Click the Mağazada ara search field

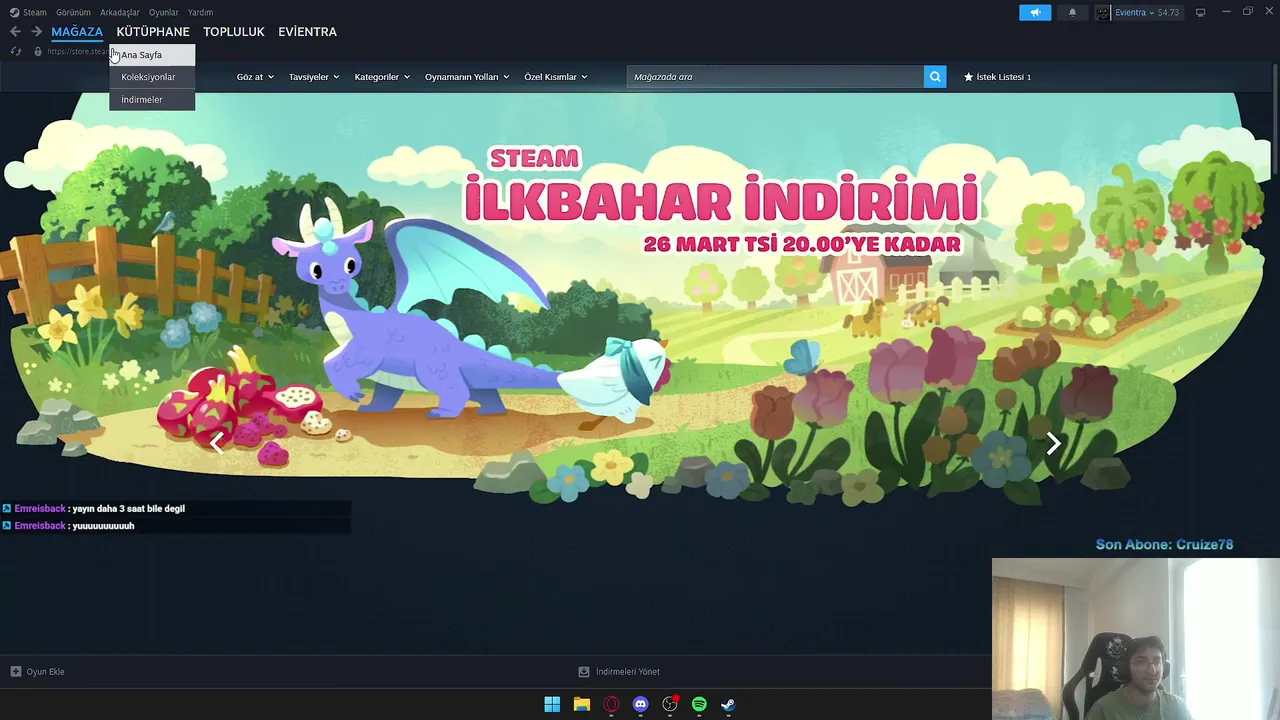pos(775,77)
